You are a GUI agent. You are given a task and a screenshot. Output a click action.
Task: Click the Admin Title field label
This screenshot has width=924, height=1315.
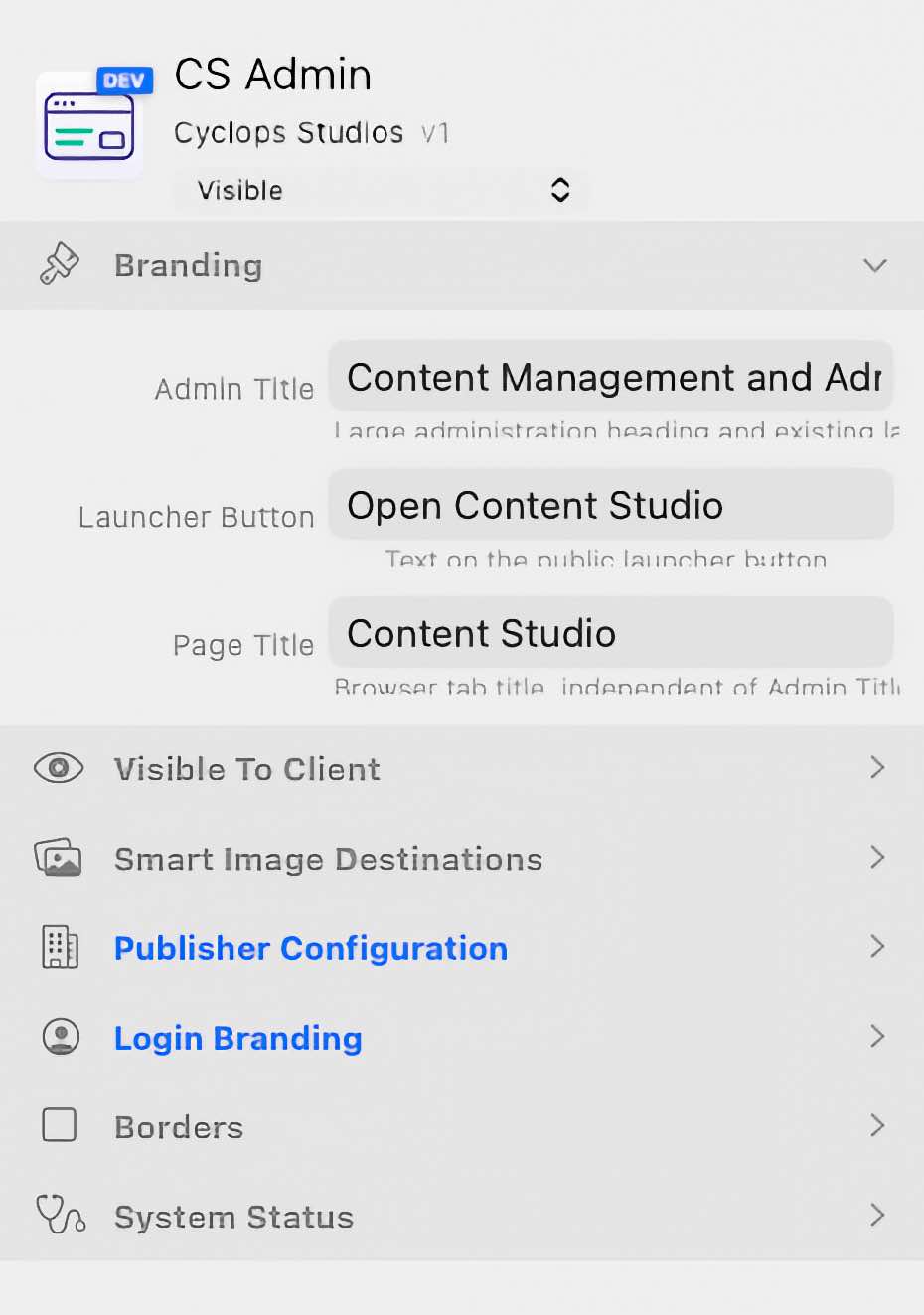[x=234, y=389]
